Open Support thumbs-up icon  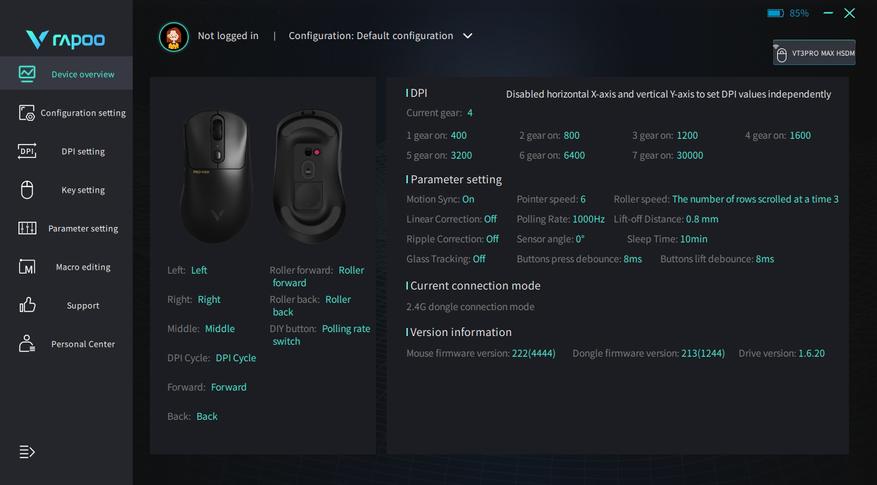pyautogui.click(x=27, y=305)
